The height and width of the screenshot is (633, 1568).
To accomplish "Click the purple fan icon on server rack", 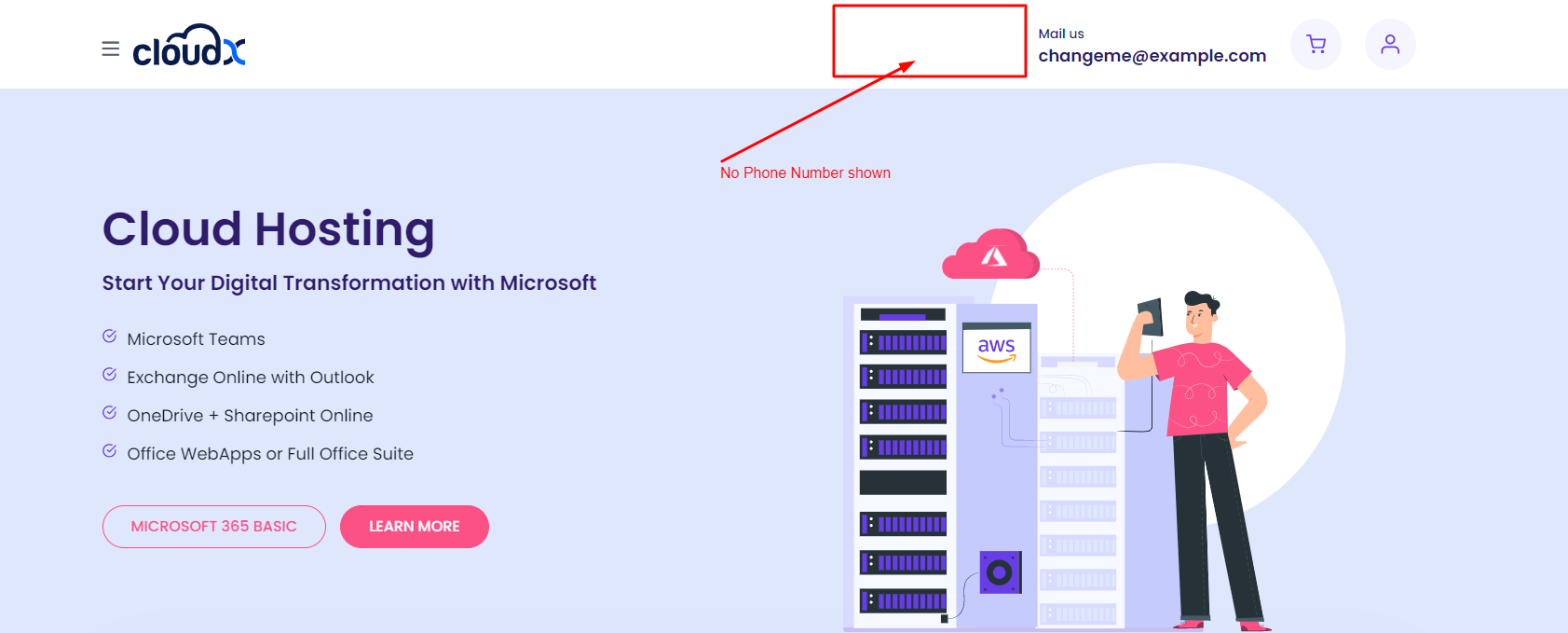I will click(x=1000, y=571).
